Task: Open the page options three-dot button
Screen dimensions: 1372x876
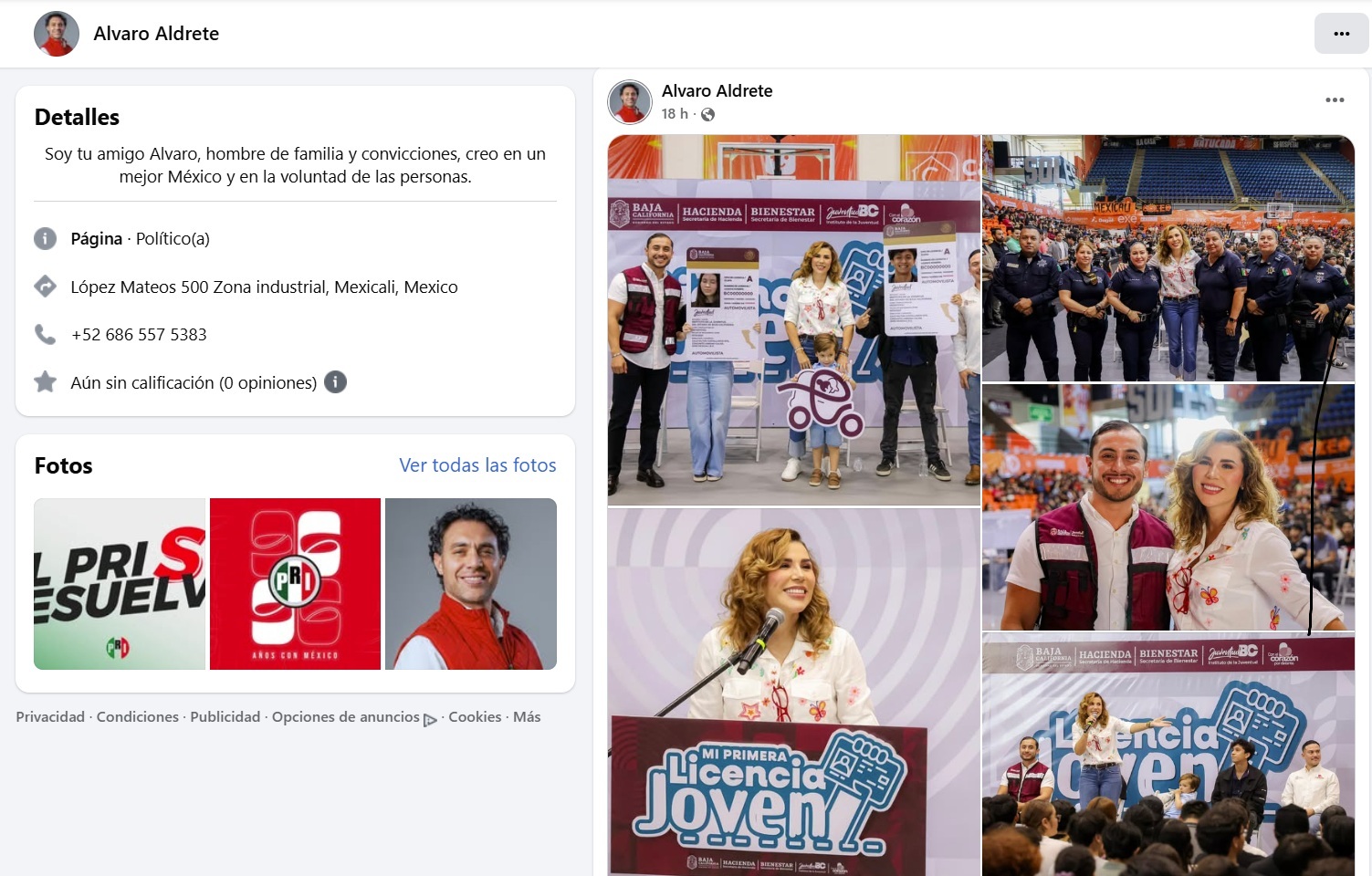Action: (1341, 34)
